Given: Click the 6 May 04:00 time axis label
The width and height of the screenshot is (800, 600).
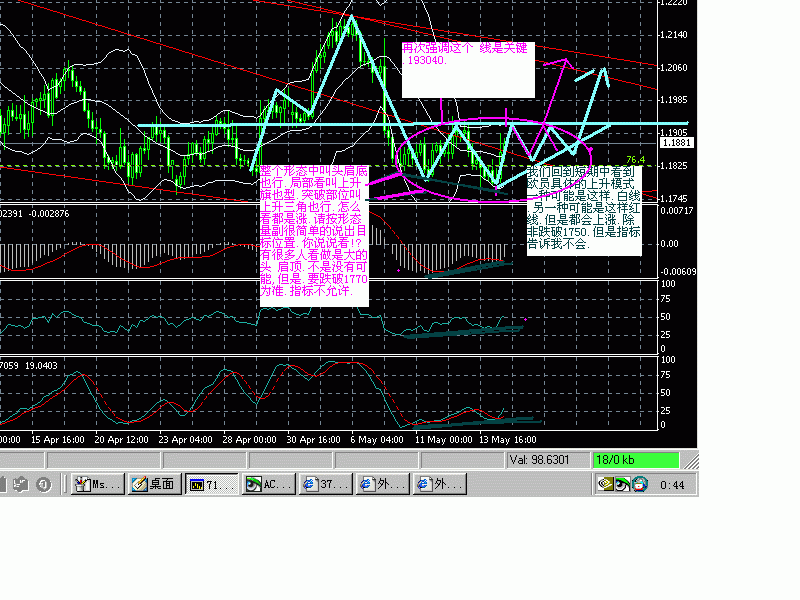Looking at the screenshot, I should pos(377,440).
